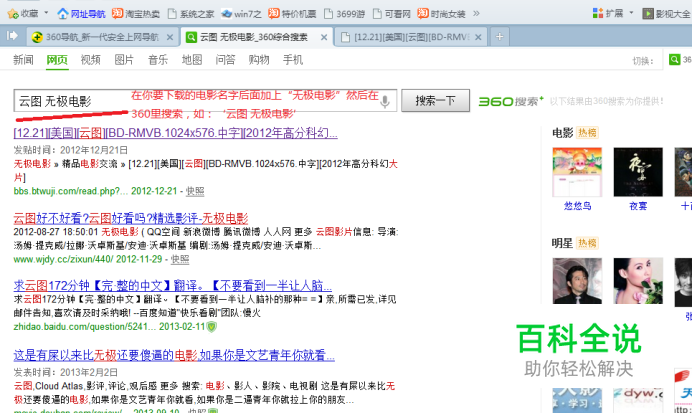Open the 扩展 extensions icon
Image resolution: width=692 pixels, height=413 pixels.
(598, 13)
